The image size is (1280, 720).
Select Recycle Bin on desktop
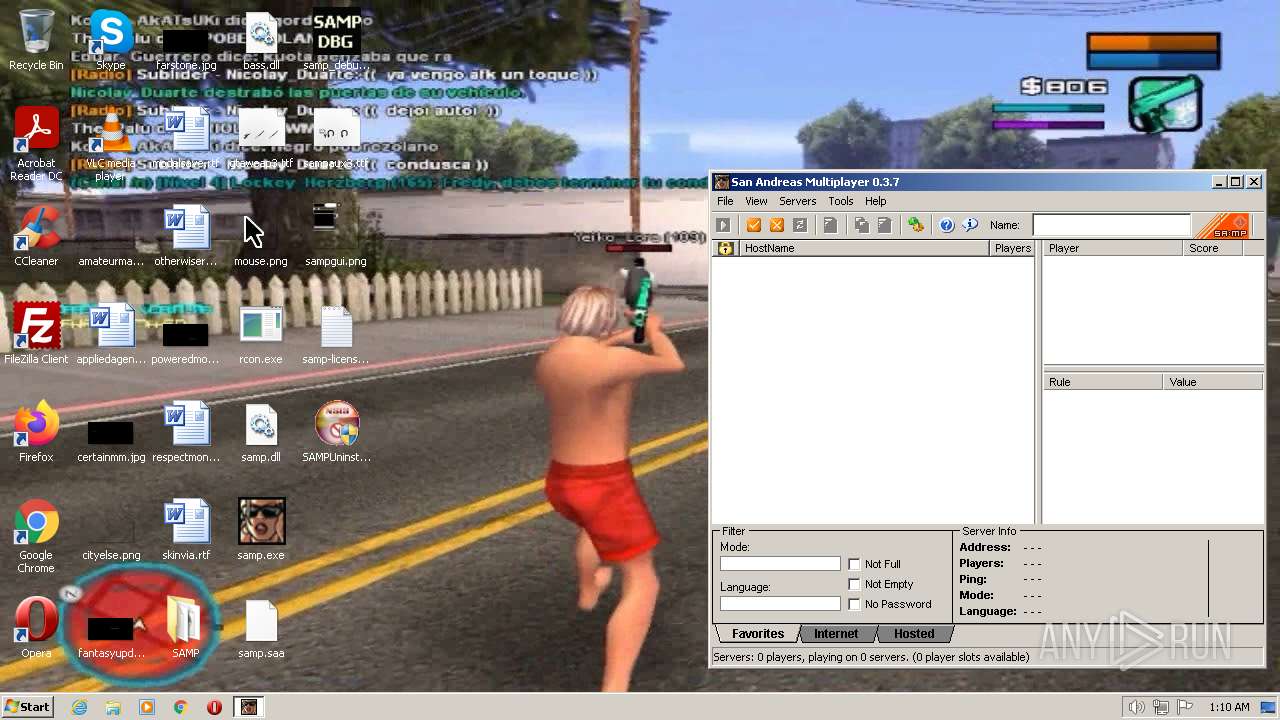point(36,40)
